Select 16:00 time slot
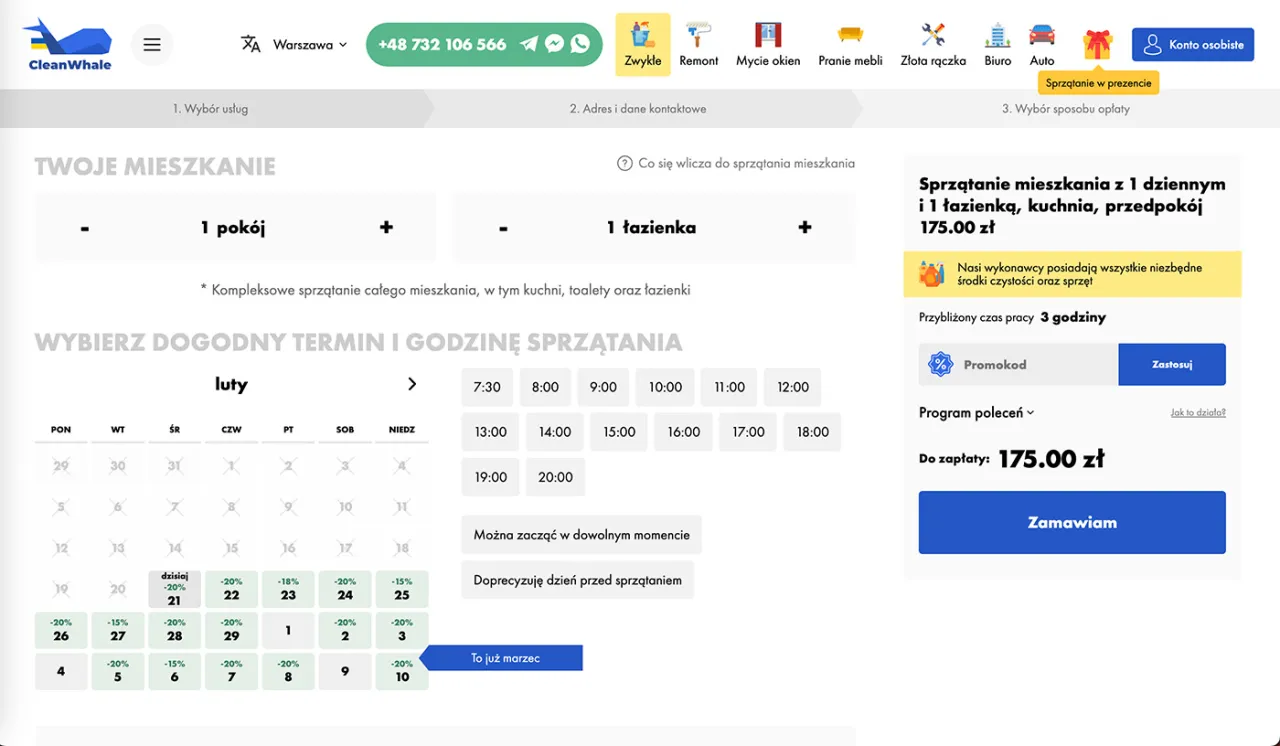1280x746 pixels. click(684, 432)
